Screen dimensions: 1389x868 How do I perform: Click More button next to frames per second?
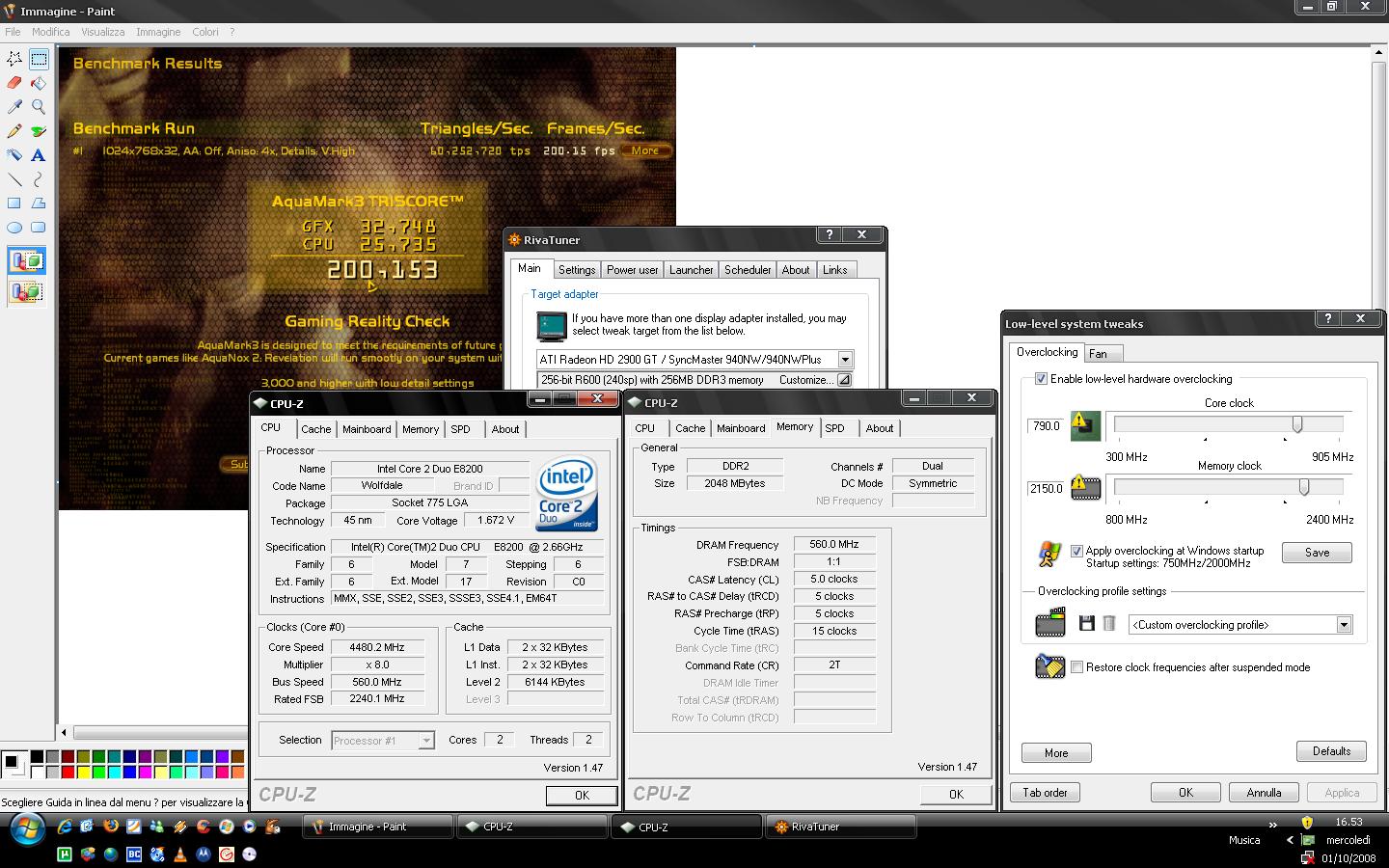[645, 150]
